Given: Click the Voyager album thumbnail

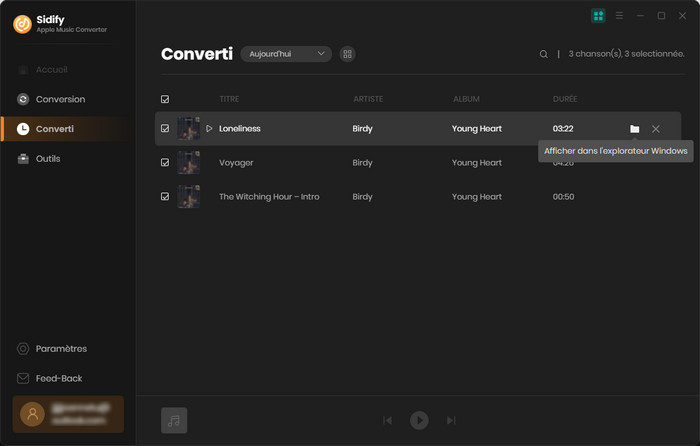Looking at the screenshot, I should (x=189, y=163).
